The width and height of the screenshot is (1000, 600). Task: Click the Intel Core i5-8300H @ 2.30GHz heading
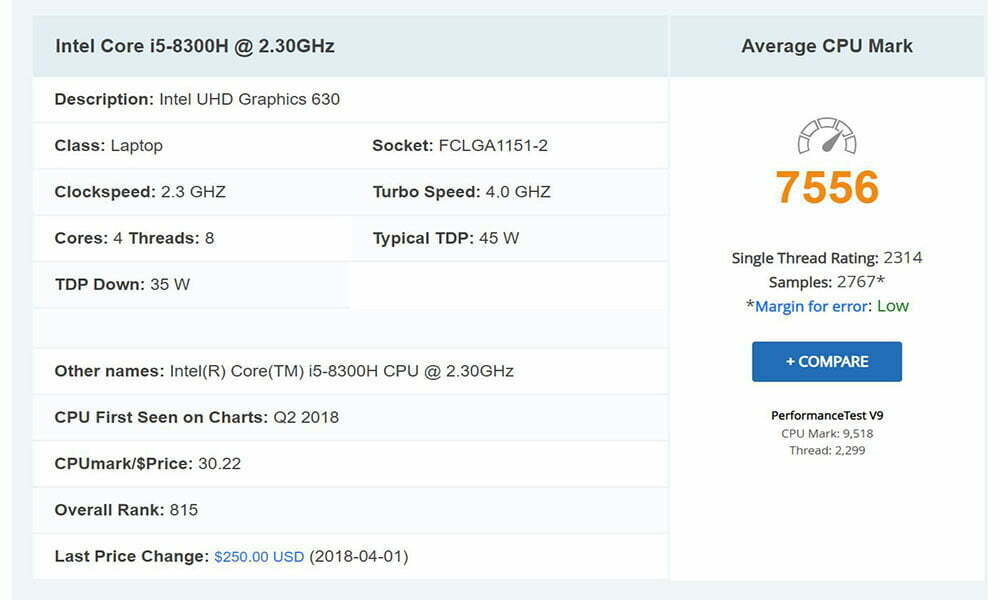[195, 46]
